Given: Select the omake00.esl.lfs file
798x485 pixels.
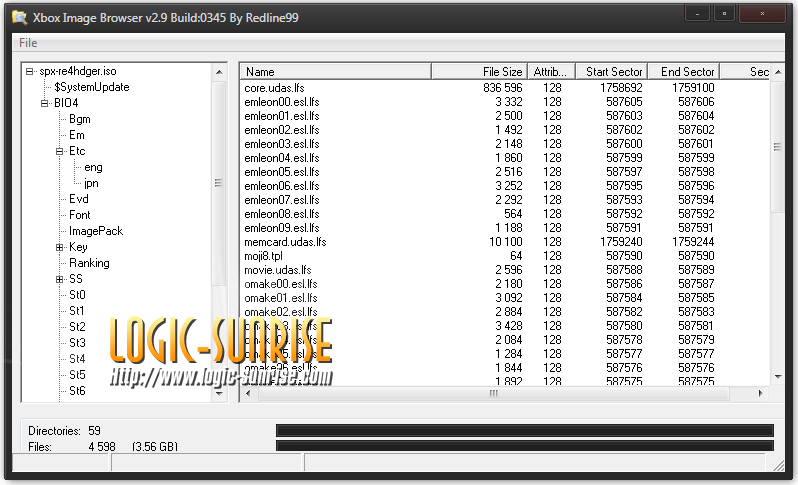Looking at the screenshot, I should (x=281, y=284).
